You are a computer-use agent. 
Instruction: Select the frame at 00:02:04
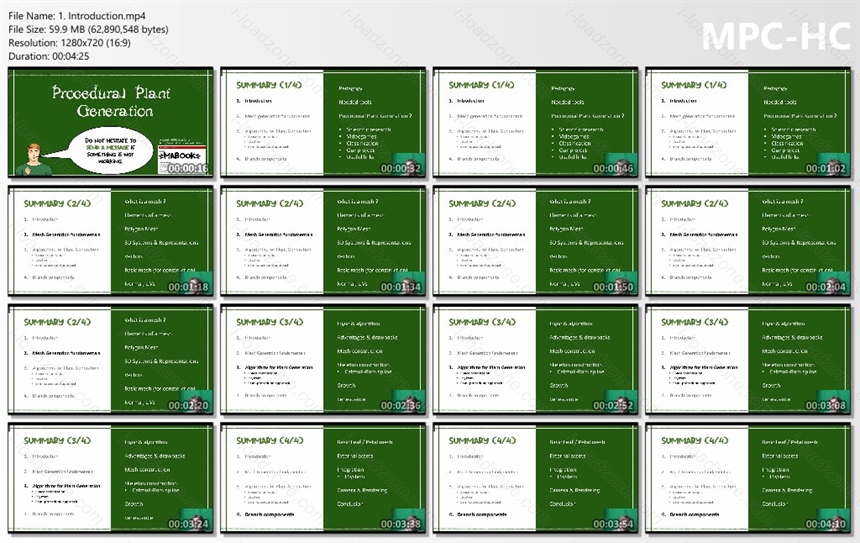pos(748,241)
